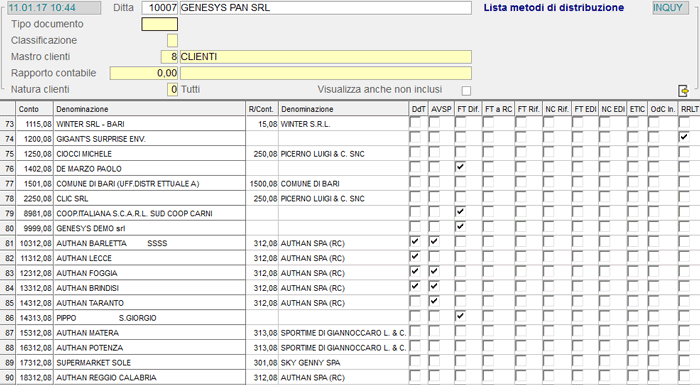Enable Visualizza anche non inclusi checkbox
The image size is (700, 385).
[466, 91]
